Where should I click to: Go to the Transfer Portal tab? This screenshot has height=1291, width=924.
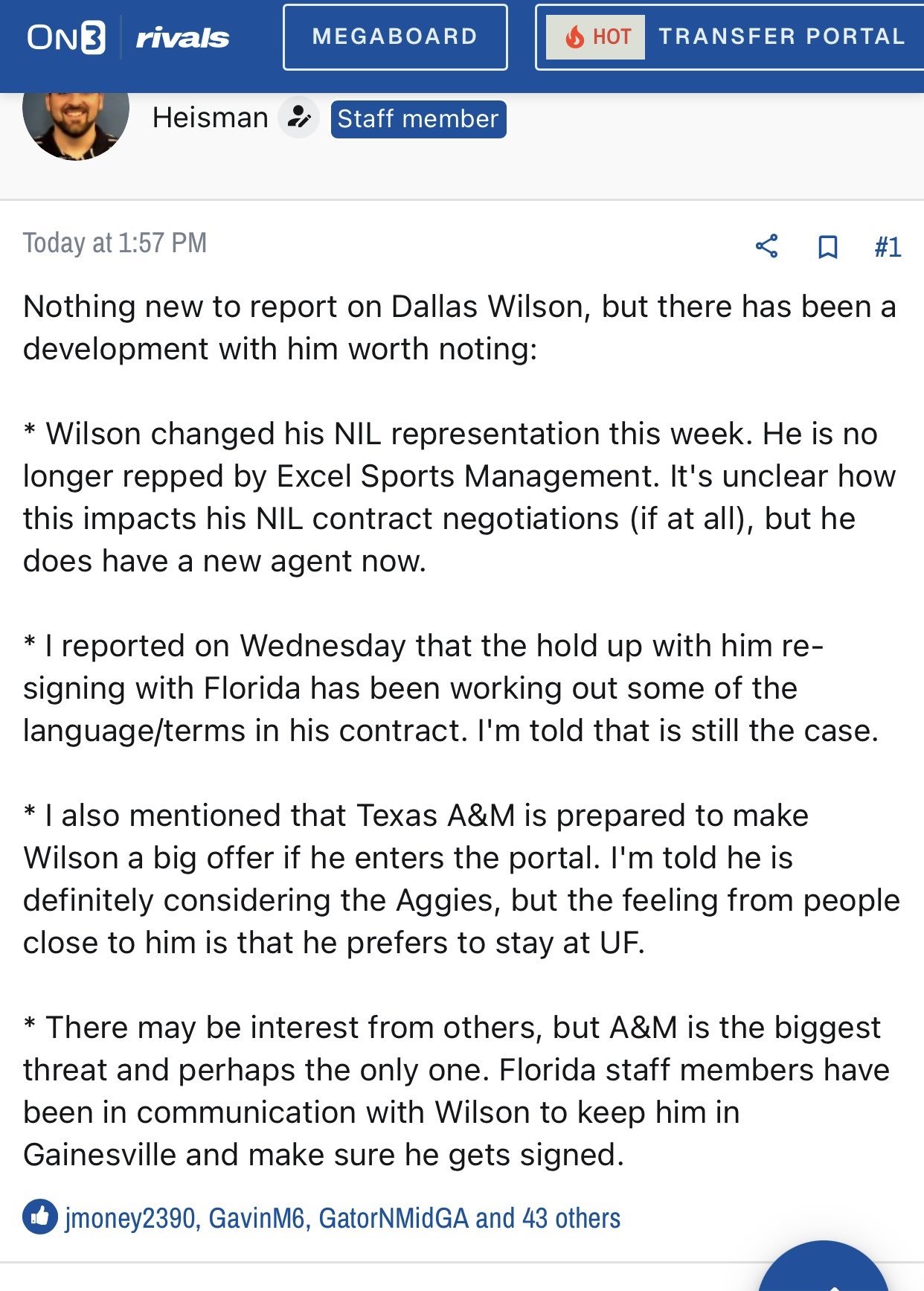(x=781, y=36)
